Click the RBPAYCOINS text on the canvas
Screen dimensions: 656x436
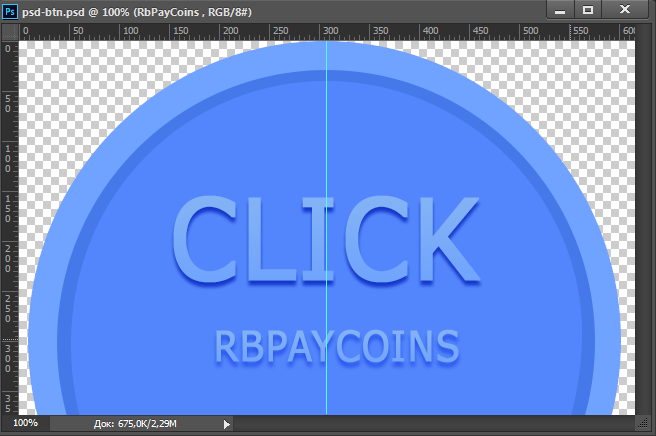[337, 346]
